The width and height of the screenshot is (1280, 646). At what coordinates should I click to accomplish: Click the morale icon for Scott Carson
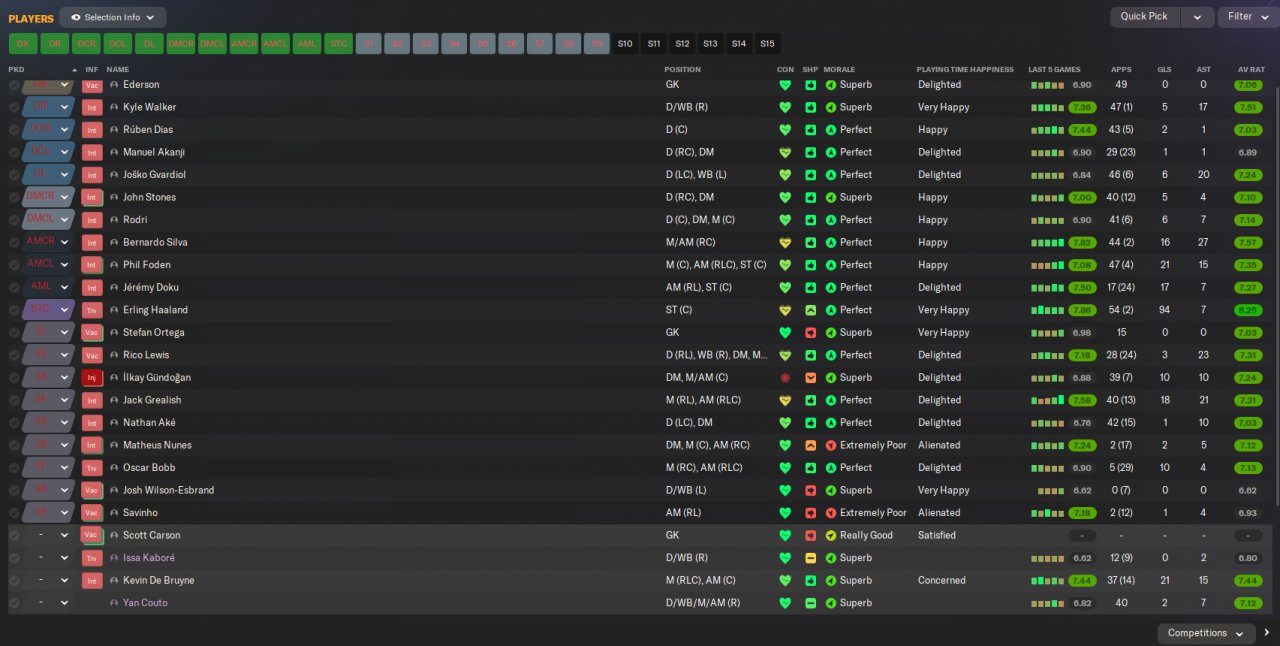click(831, 535)
